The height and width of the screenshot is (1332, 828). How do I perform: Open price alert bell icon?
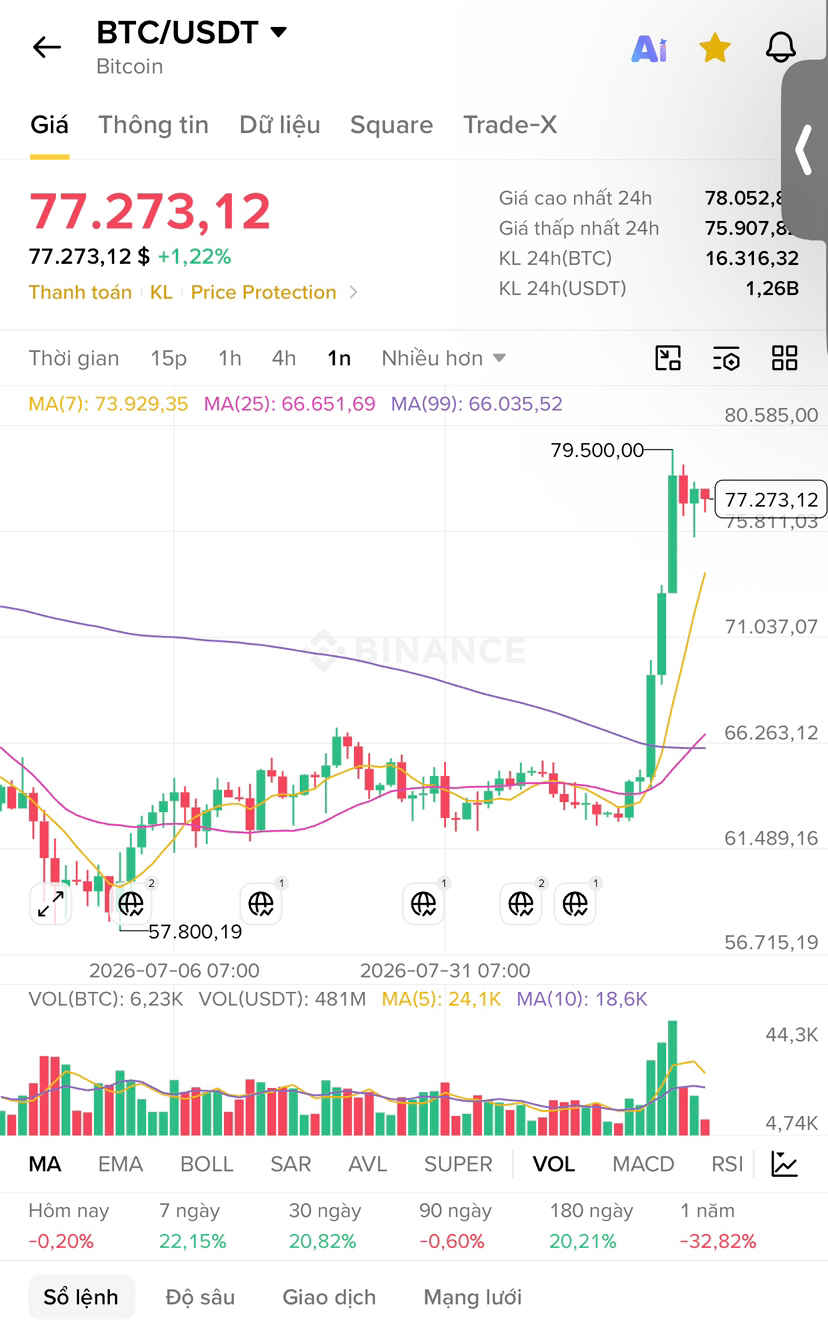point(781,47)
